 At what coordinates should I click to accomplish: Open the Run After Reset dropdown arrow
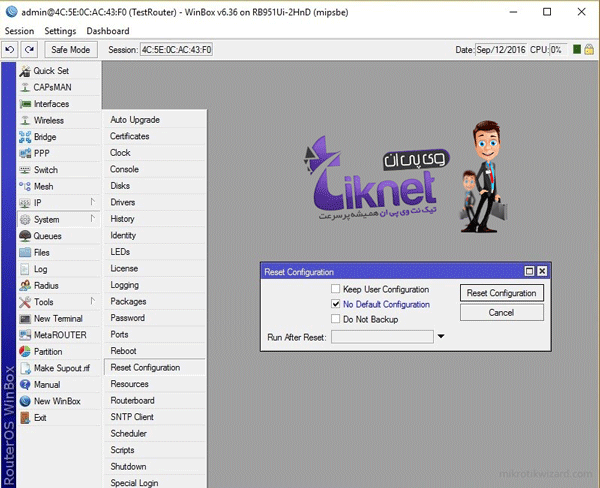click(x=441, y=337)
